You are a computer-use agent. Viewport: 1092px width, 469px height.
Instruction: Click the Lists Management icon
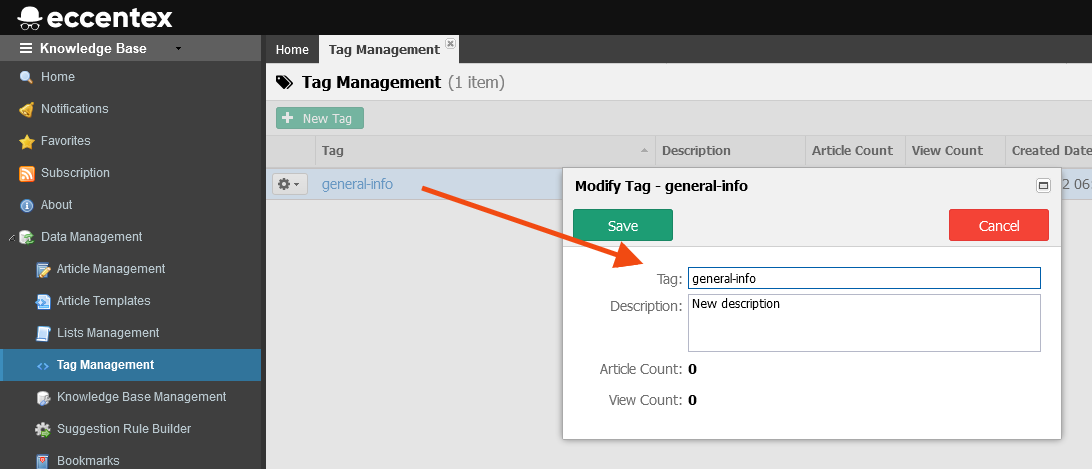[x=43, y=333]
